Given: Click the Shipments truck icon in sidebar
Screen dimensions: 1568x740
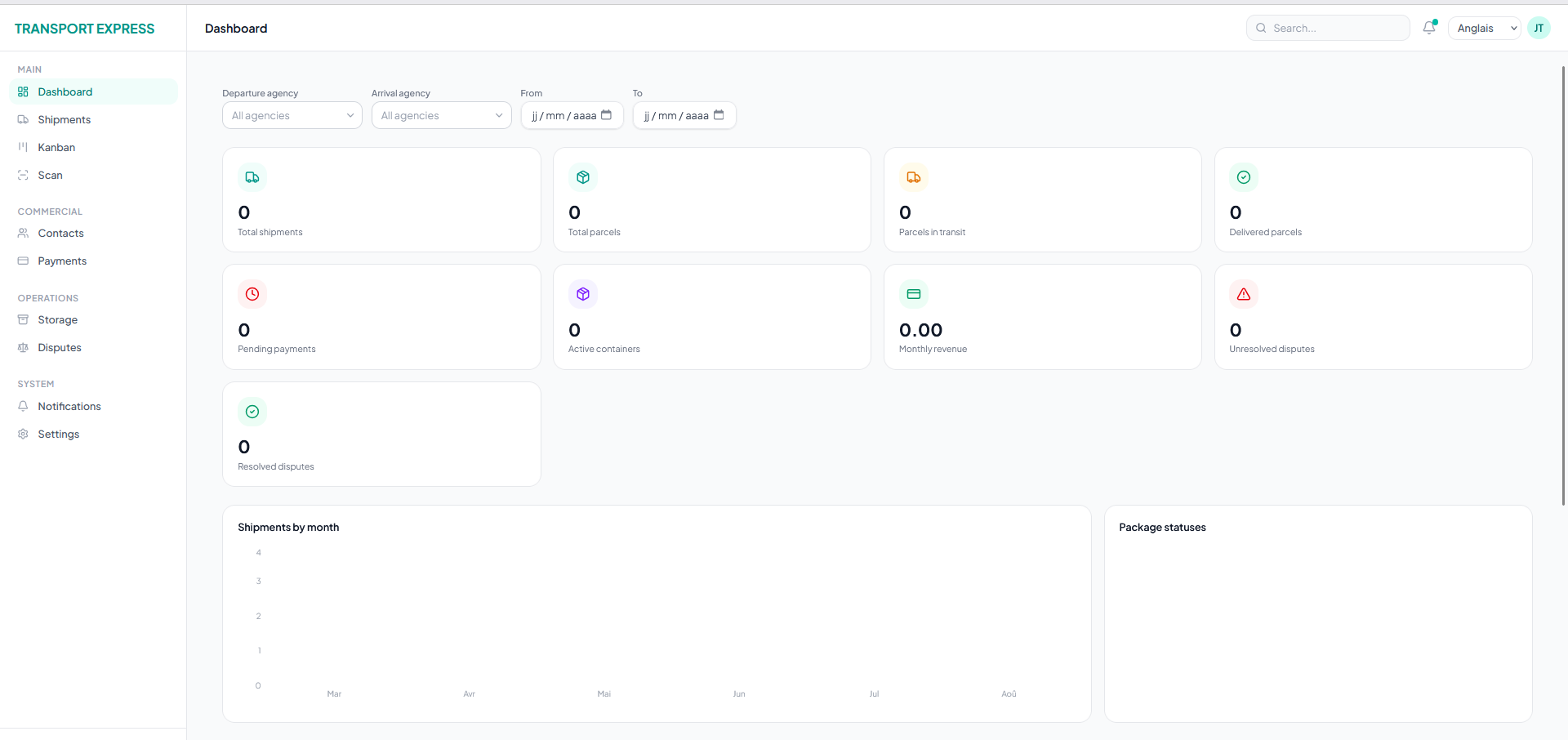Looking at the screenshot, I should coord(23,119).
